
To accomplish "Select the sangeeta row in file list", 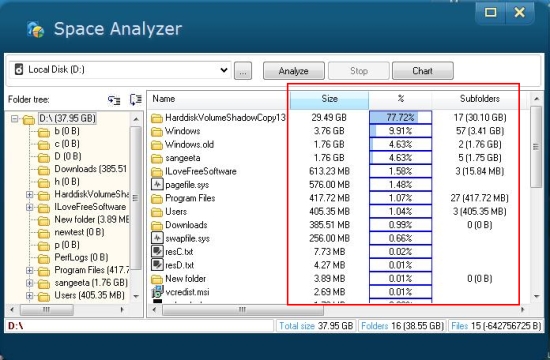I will click(337, 158).
